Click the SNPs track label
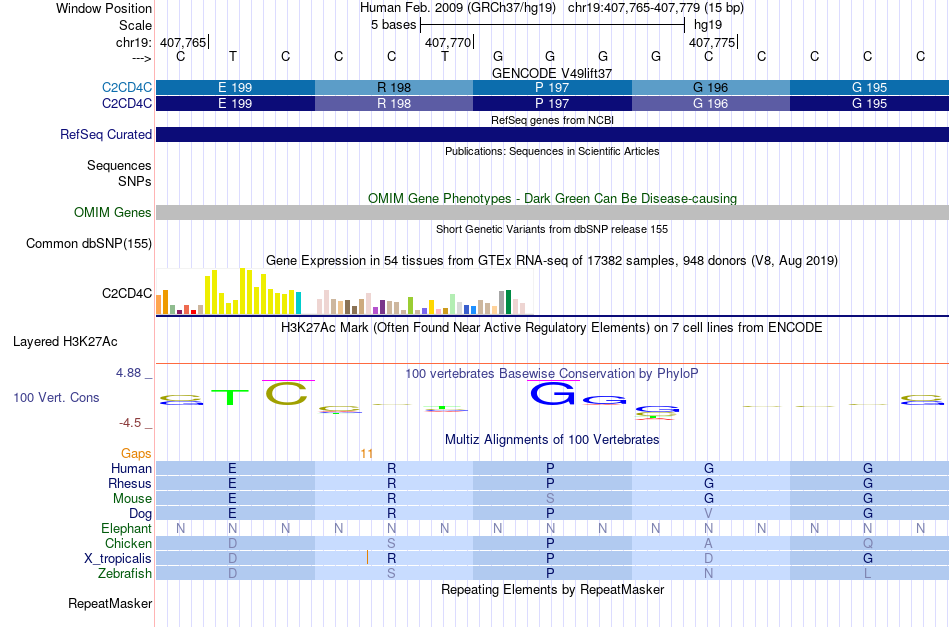 click(135, 181)
